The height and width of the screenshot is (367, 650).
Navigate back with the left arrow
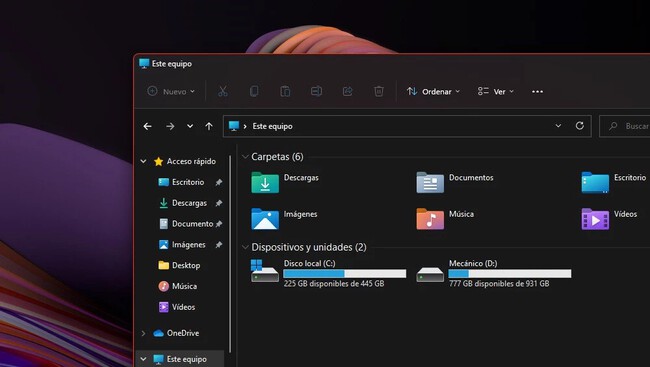[x=148, y=126]
